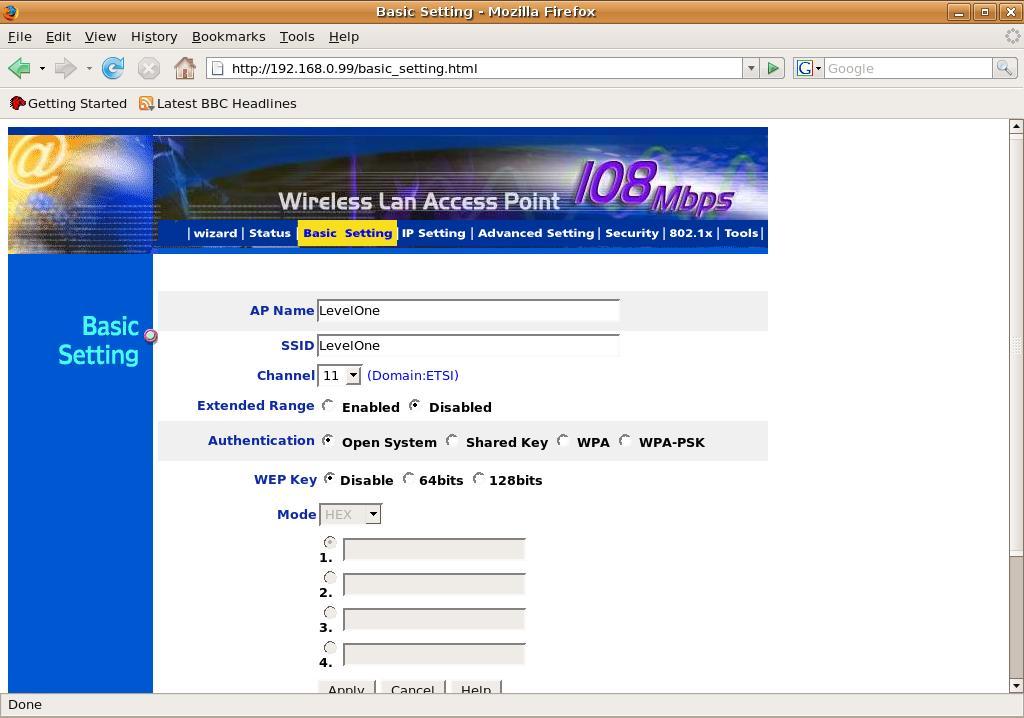The height and width of the screenshot is (718, 1024).
Task: Select WPA-PSK authentication option
Action: (625, 441)
